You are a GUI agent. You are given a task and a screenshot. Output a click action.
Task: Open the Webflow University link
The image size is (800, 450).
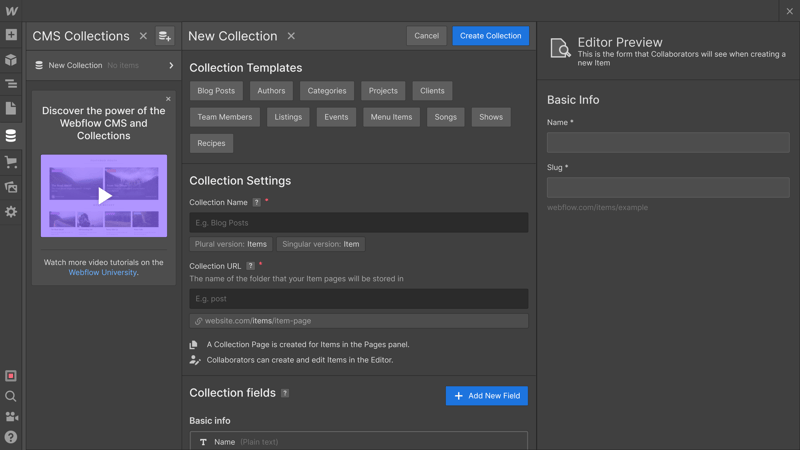click(x=103, y=272)
